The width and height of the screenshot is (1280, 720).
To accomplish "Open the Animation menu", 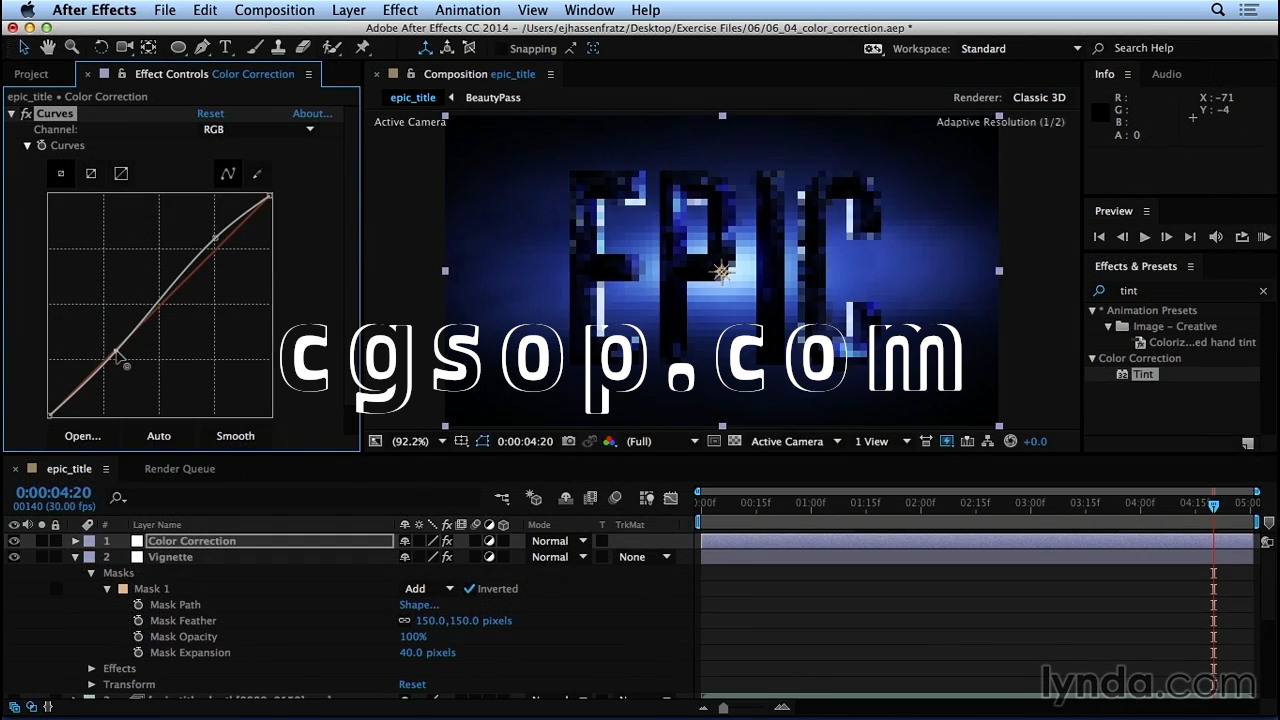I will pyautogui.click(x=468, y=10).
